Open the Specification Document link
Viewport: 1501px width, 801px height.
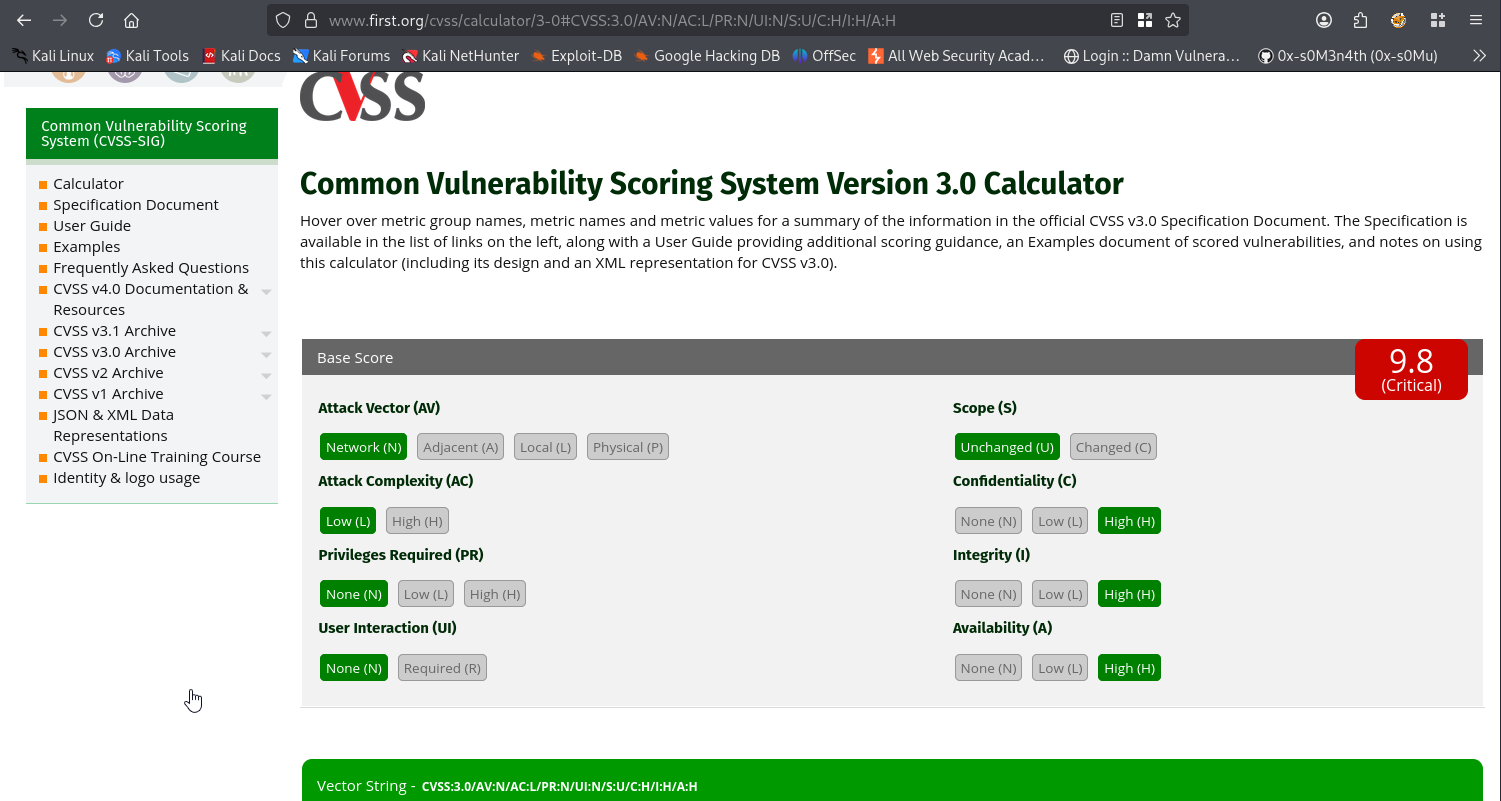coord(136,205)
